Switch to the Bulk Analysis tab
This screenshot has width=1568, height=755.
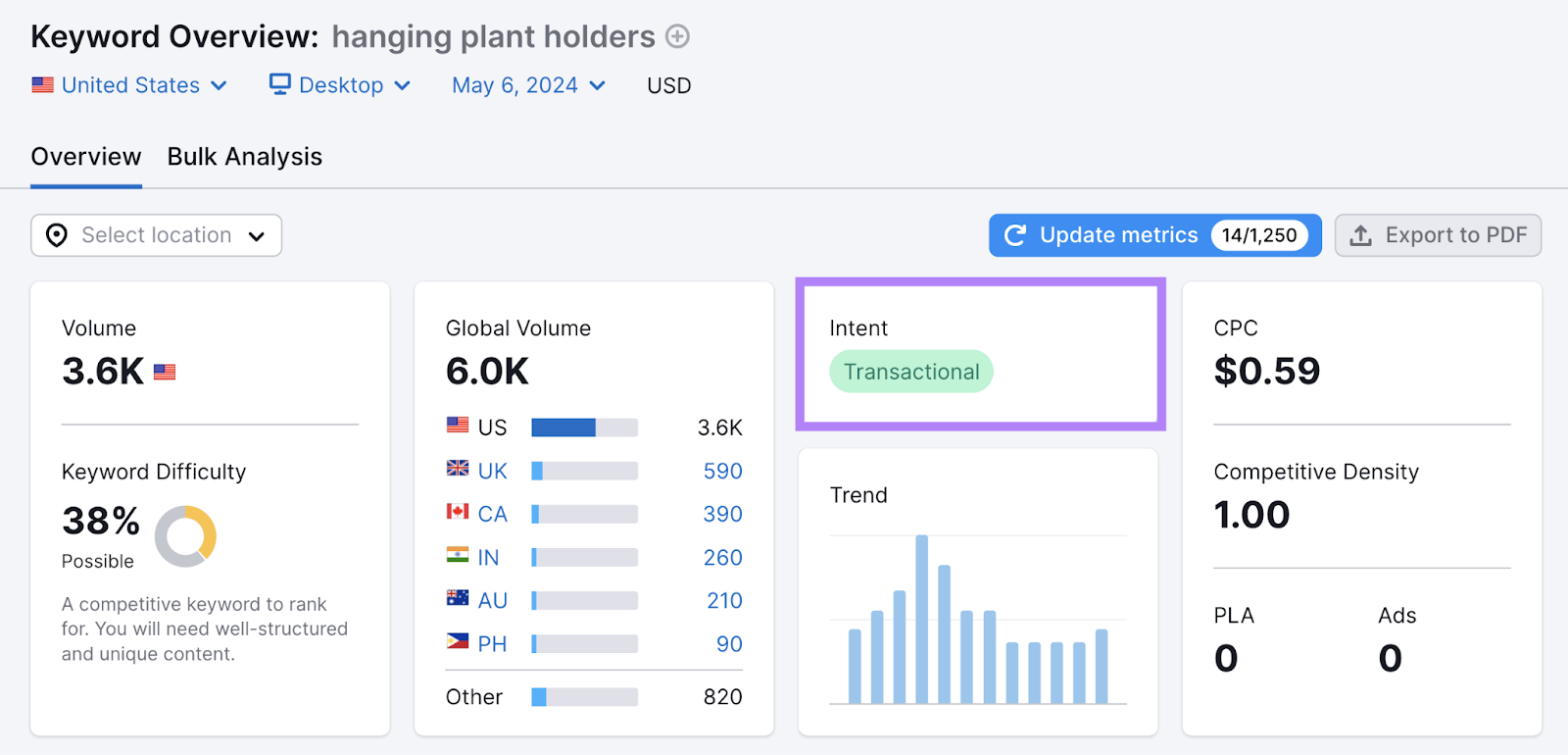point(244,156)
